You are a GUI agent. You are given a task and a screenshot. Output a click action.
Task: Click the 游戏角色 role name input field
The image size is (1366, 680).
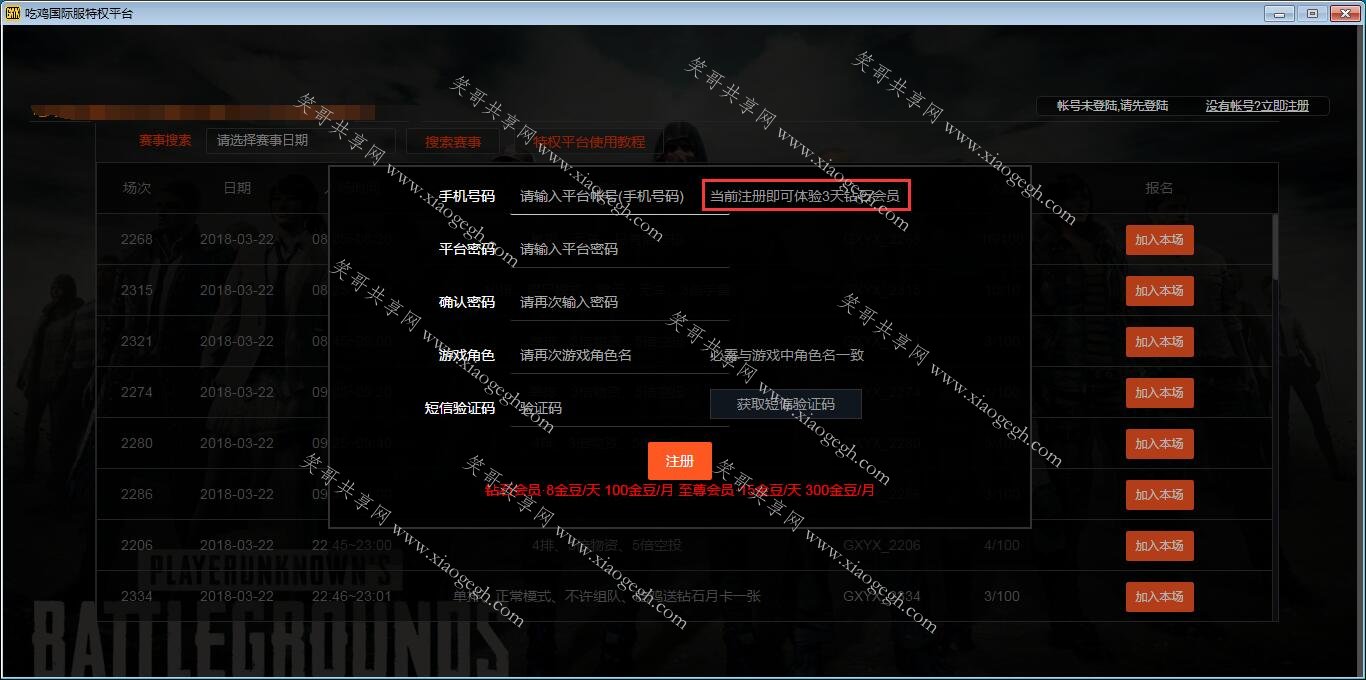click(620, 355)
